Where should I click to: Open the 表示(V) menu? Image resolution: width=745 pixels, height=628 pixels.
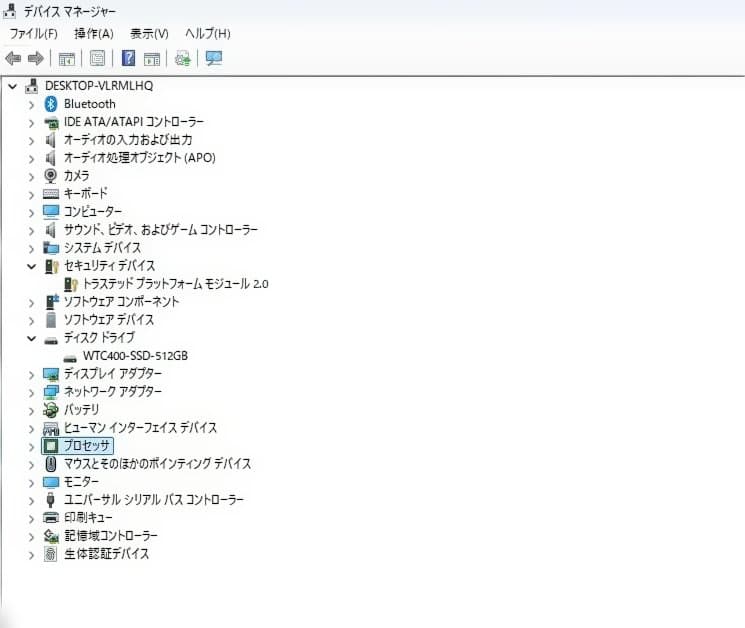[x=149, y=34]
